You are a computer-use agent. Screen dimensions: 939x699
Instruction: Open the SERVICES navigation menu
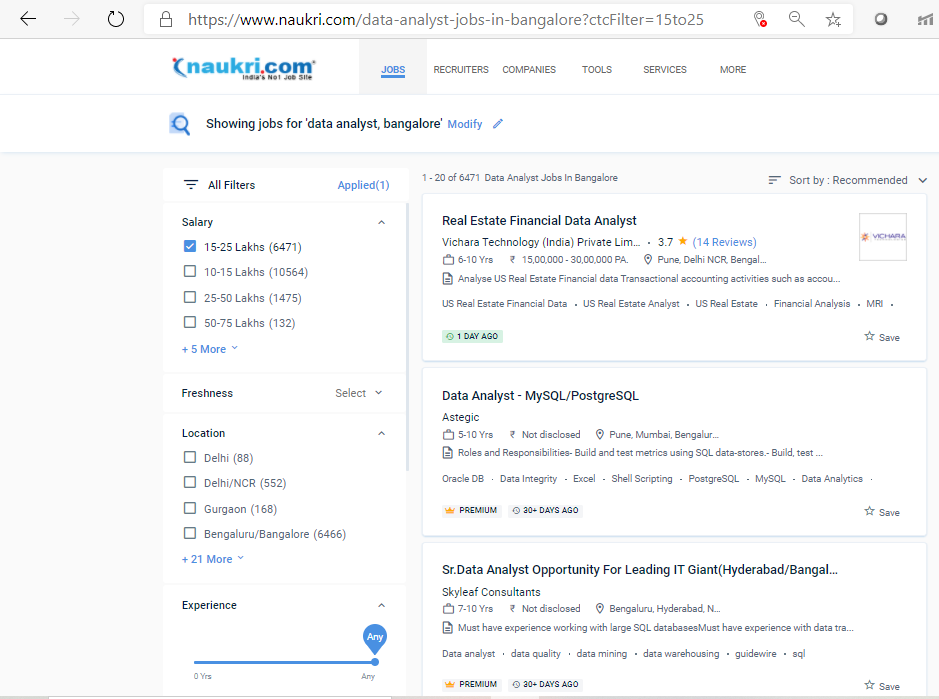pos(665,69)
